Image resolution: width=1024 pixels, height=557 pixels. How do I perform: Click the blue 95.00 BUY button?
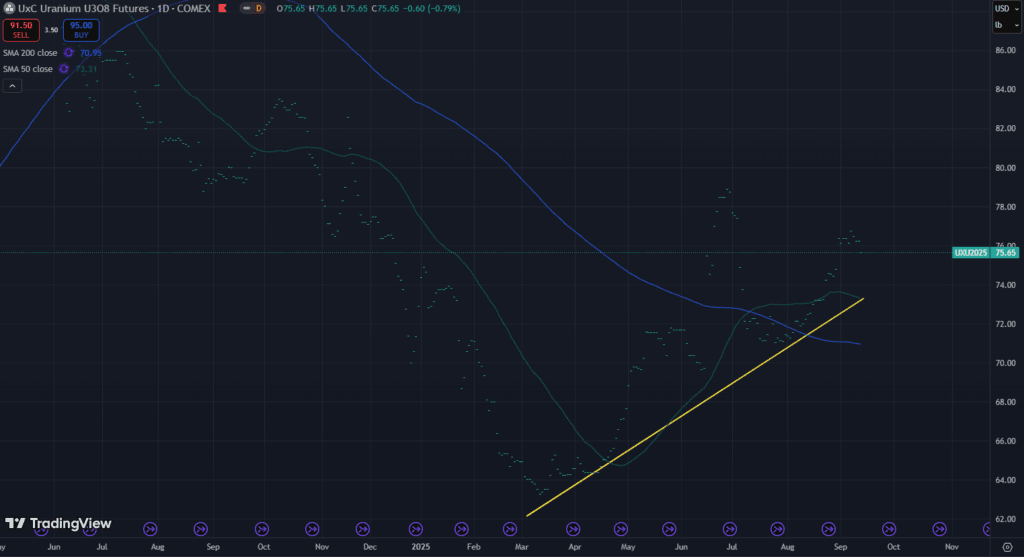pos(82,29)
